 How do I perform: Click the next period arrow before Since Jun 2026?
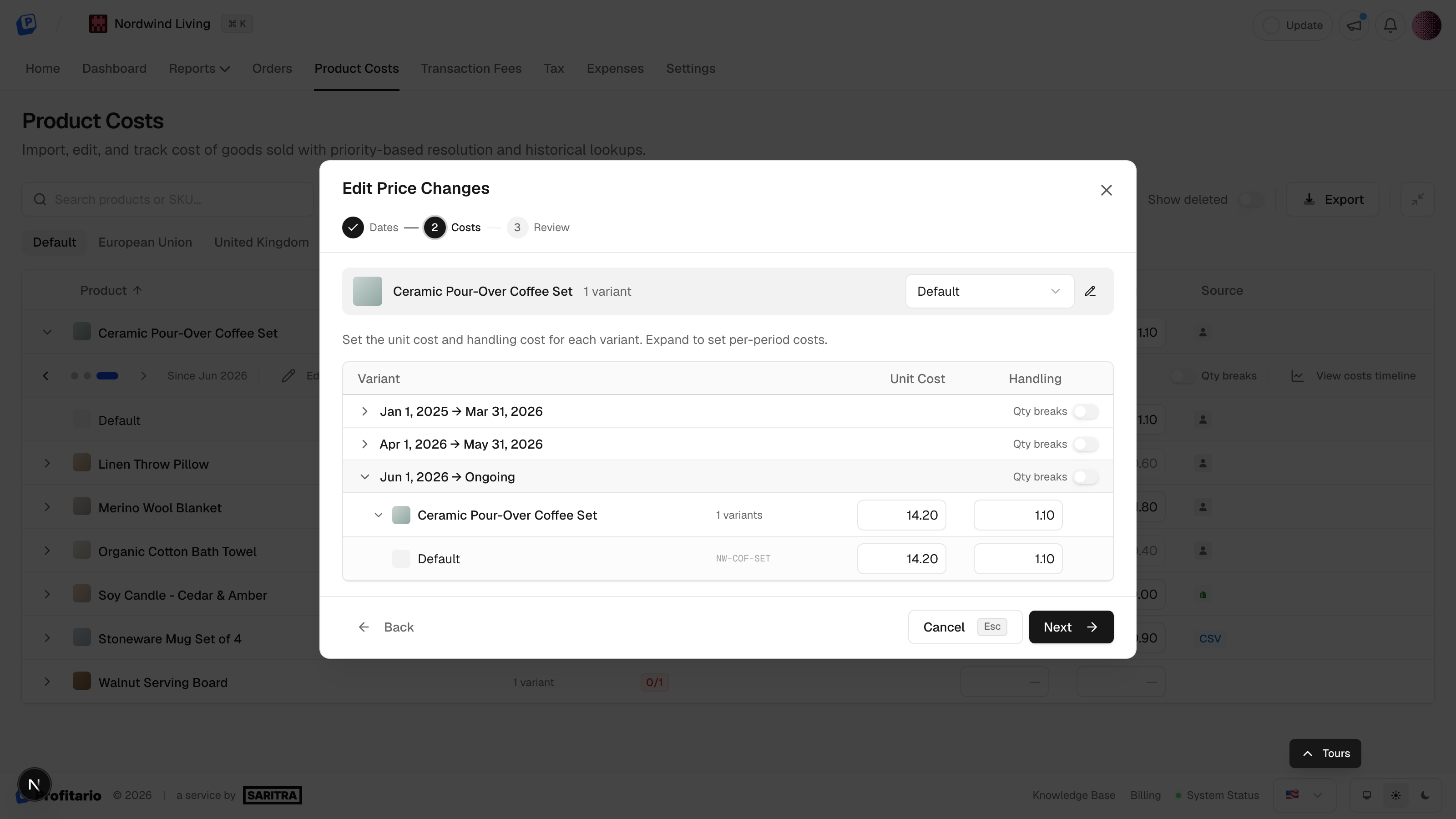(x=144, y=376)
